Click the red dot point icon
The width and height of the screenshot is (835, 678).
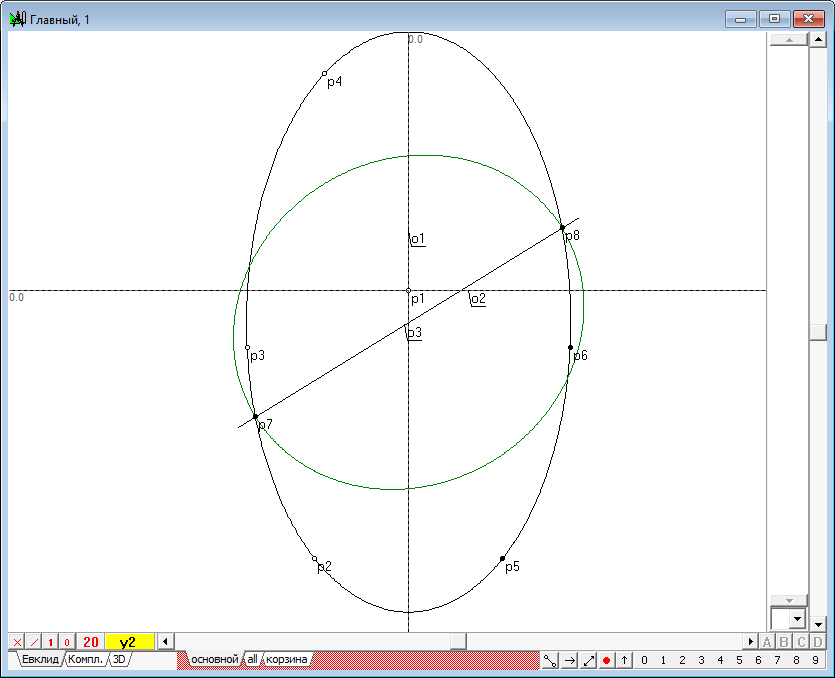pos(606,660)
